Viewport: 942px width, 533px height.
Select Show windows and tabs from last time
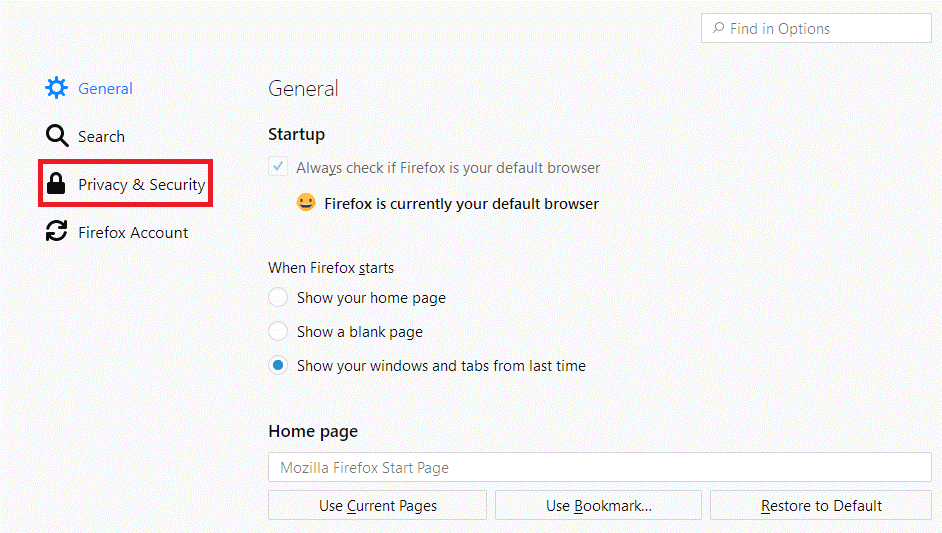coord(278,366)
